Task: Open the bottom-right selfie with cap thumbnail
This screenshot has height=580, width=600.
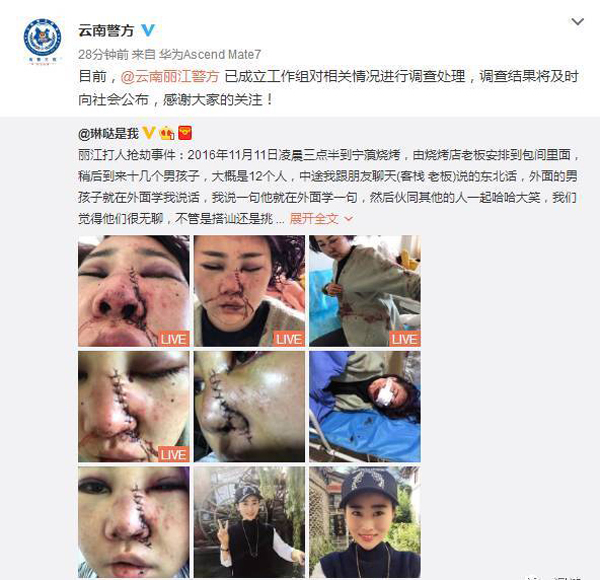Action: pos(365,522)
